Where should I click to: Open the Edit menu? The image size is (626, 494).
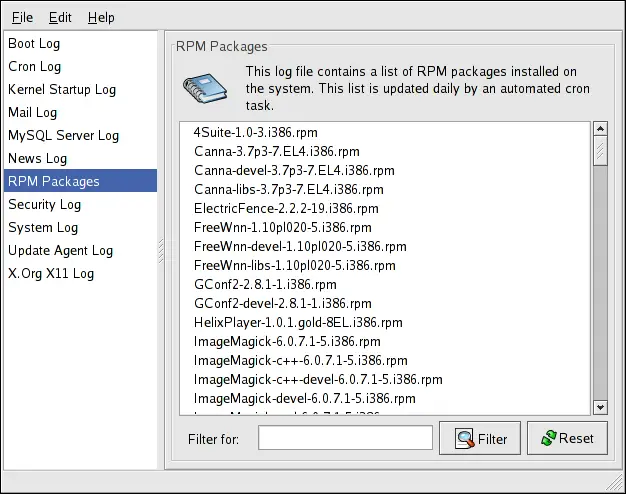(x=60, y=17)
